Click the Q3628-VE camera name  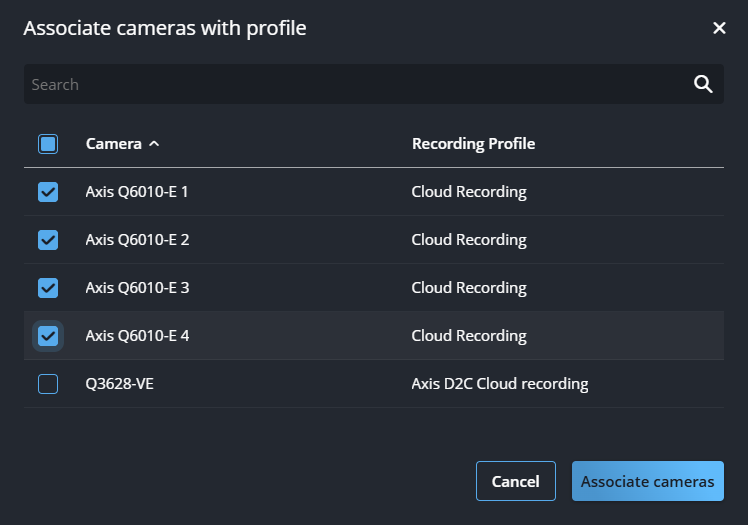(x=120, y=384)
